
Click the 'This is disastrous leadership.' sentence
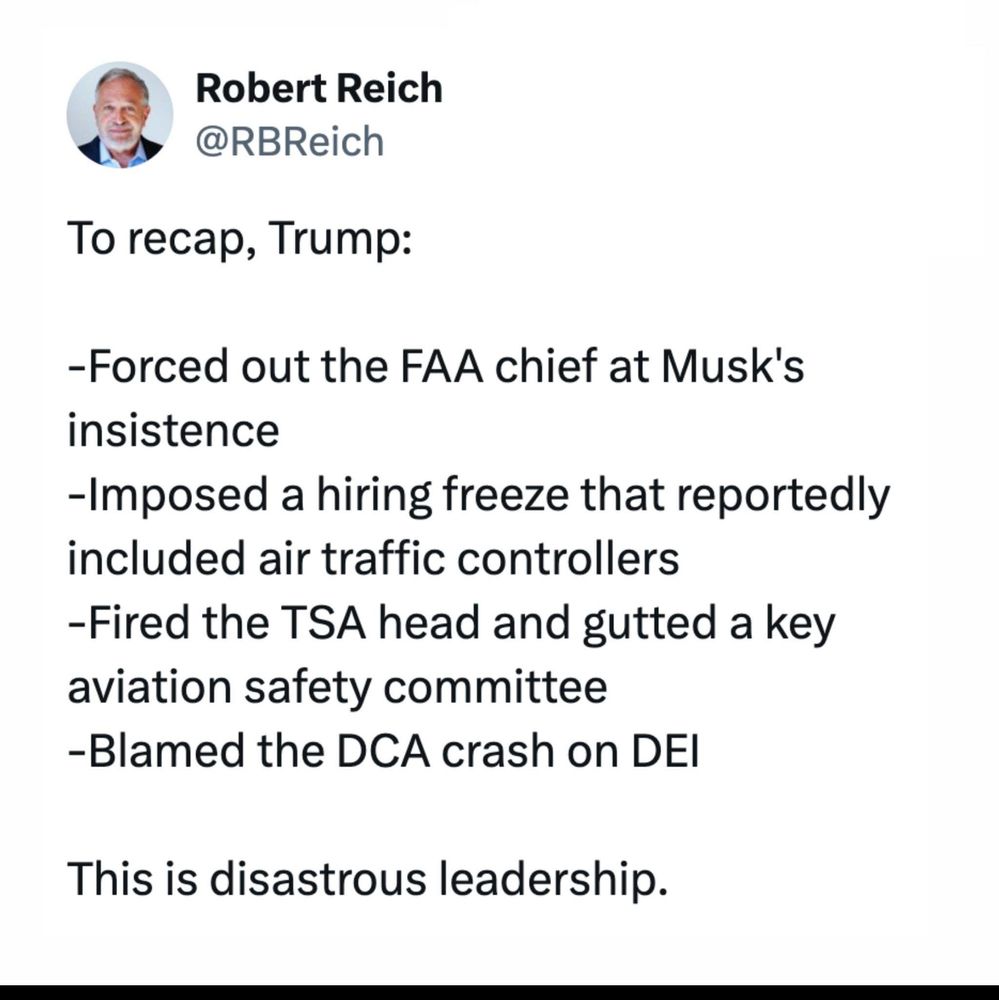point(367,880)
